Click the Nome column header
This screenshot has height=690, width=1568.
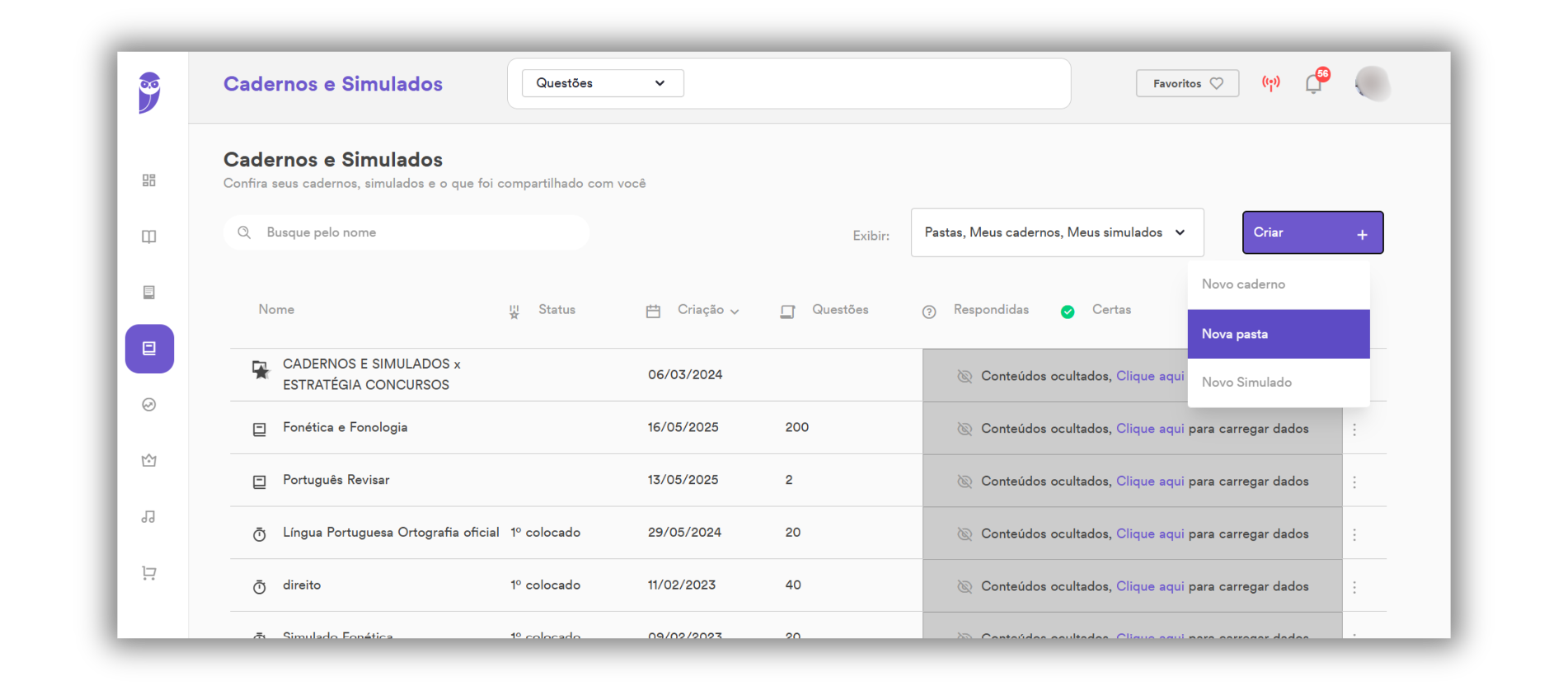click(x=276, y=310)
